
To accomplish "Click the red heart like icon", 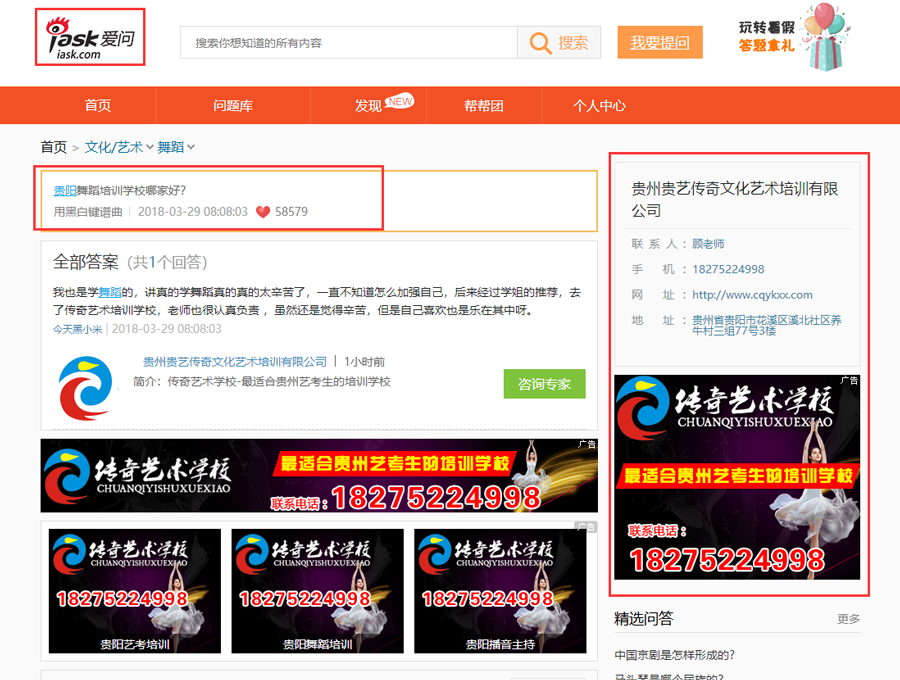I will (x=263, y=212).
